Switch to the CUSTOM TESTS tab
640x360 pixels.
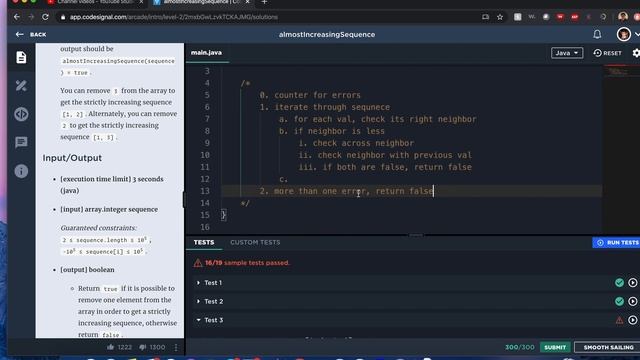255,242
